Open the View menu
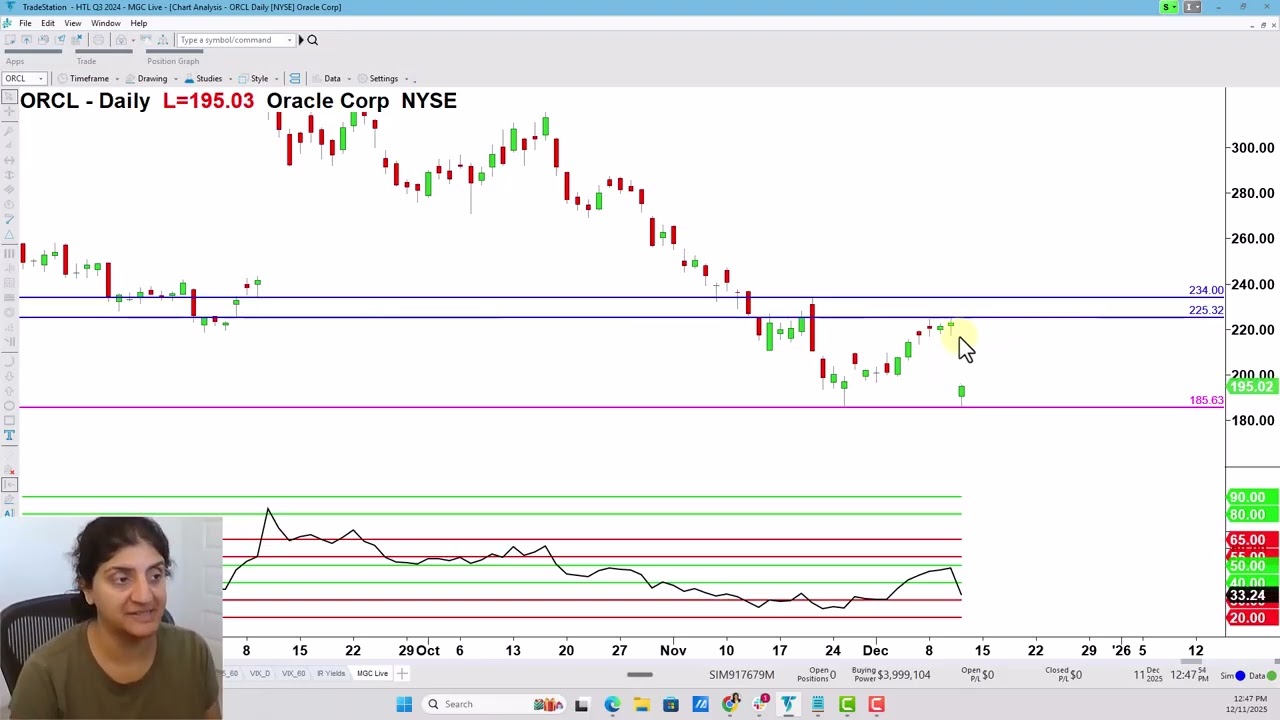 (x=73, y=23)
